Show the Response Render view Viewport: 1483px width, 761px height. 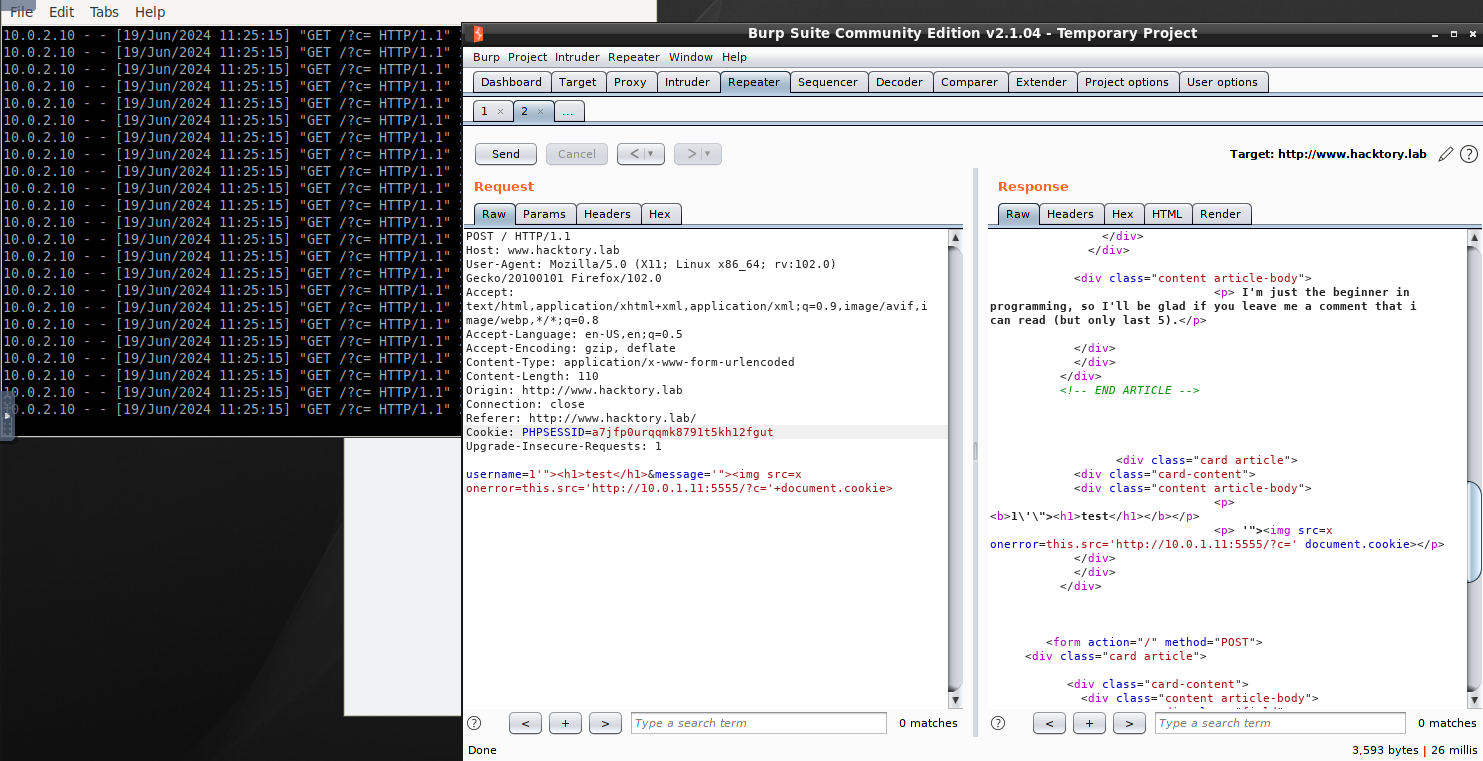click(1221, 214)
